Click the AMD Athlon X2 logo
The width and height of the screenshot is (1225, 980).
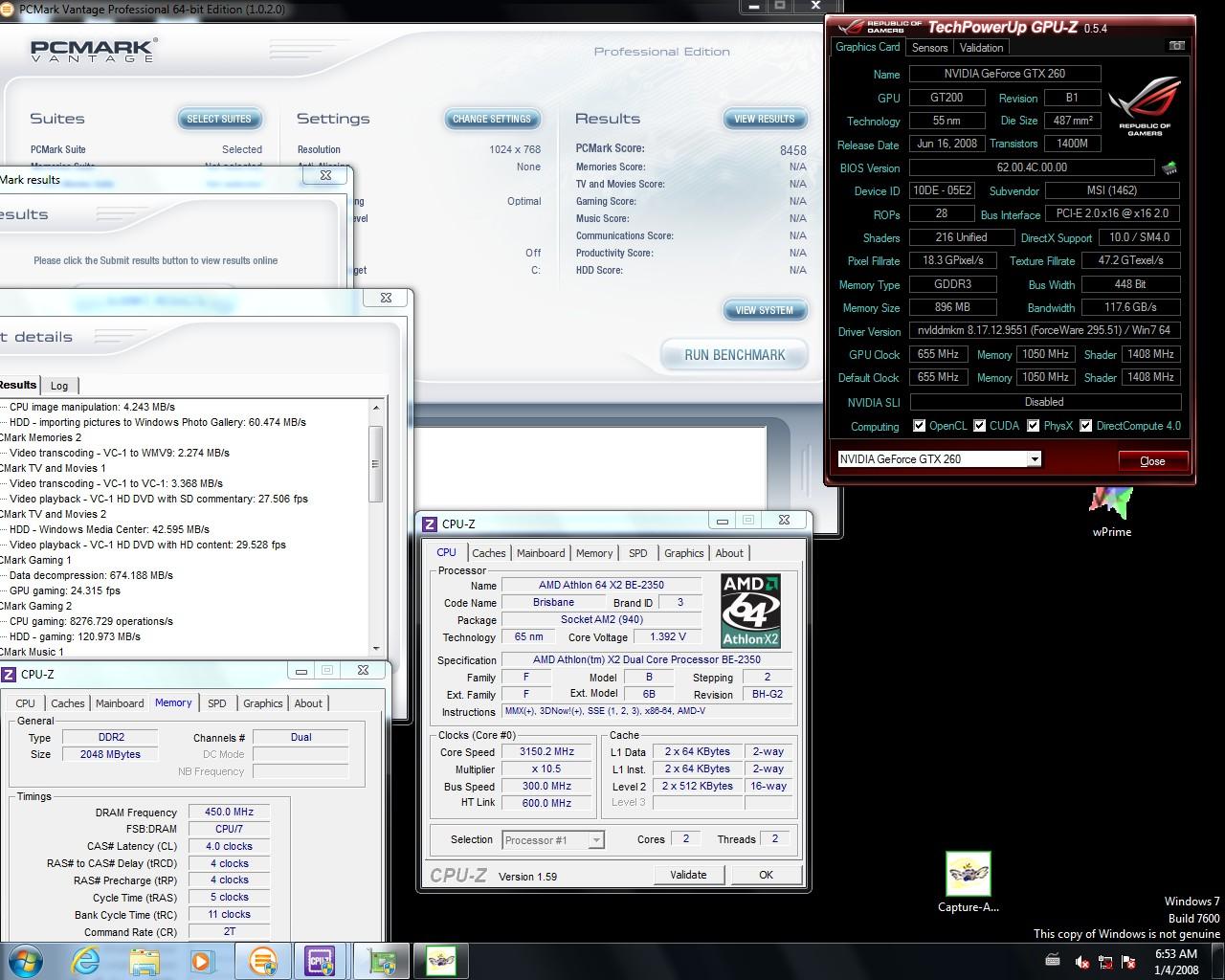(x=750, y=611)
